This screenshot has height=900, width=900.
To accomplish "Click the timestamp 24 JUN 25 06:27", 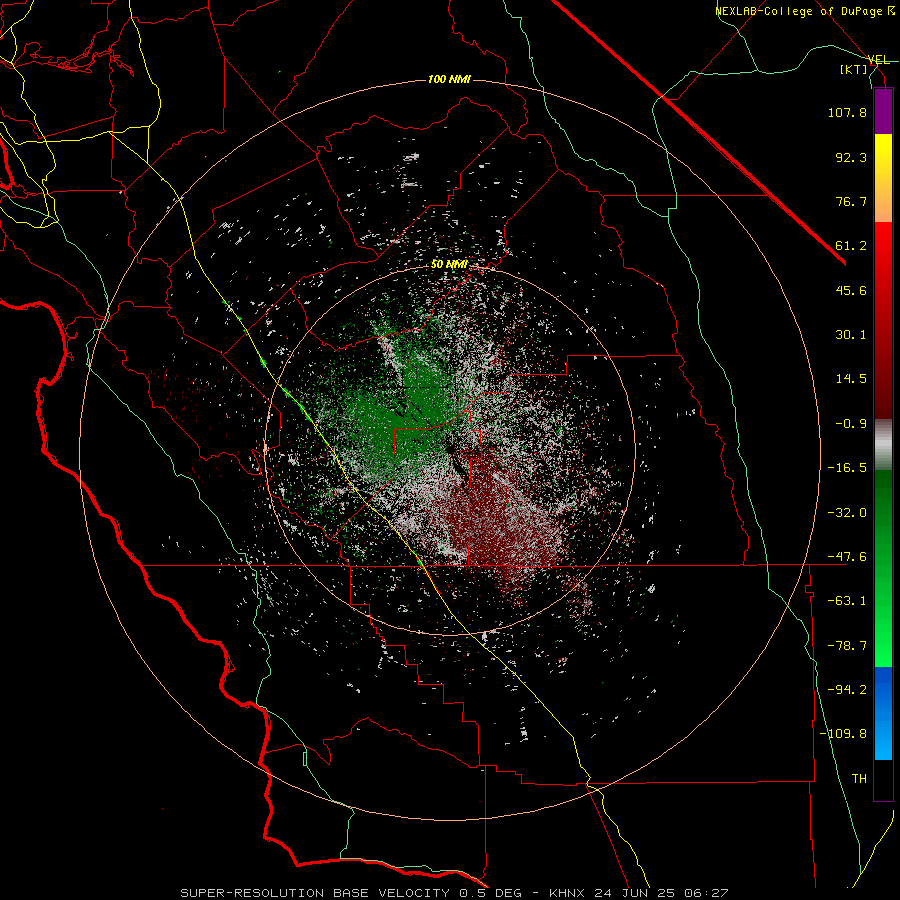I will click(x=661, y=893).
